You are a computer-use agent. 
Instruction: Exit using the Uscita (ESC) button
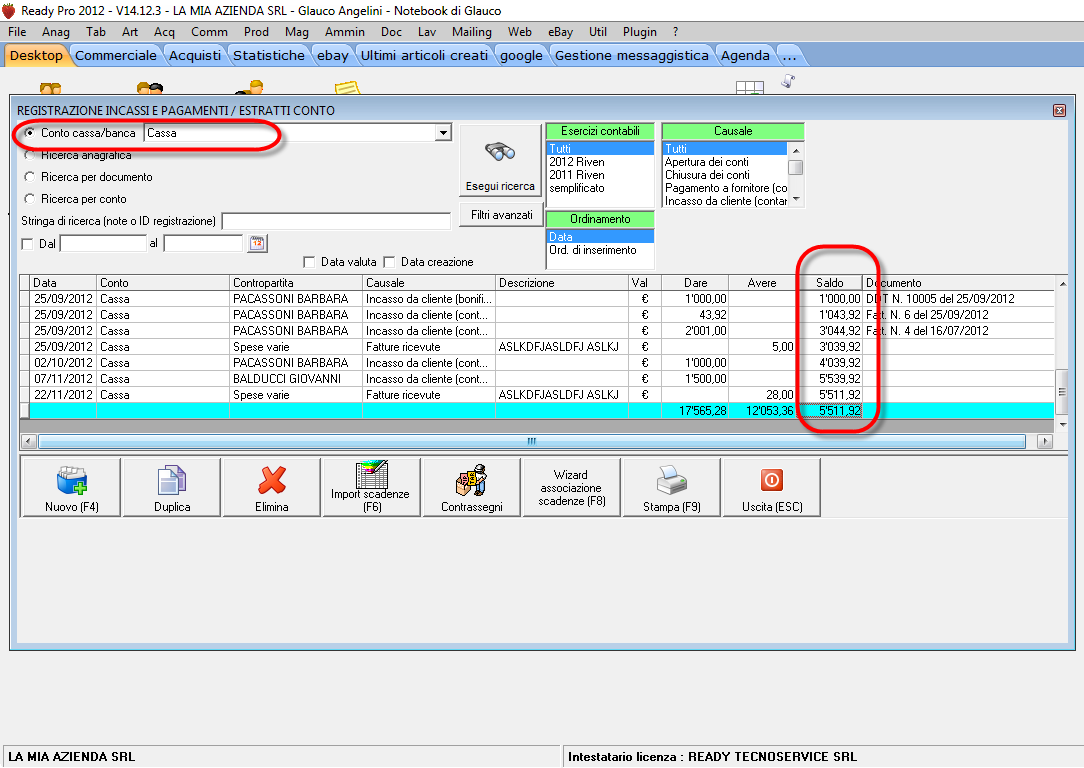772,487
